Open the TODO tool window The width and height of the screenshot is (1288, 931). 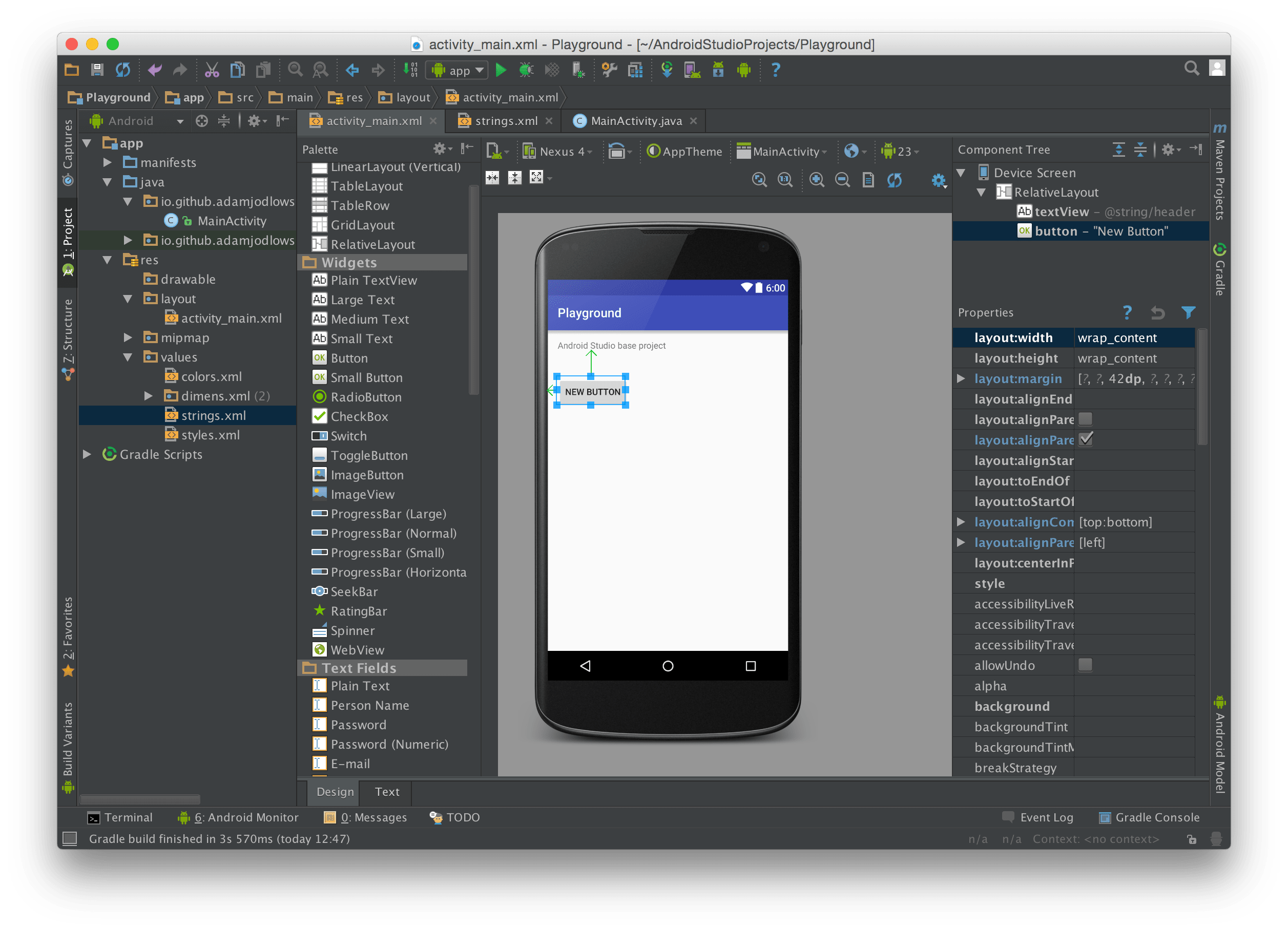tap(455, 817)
